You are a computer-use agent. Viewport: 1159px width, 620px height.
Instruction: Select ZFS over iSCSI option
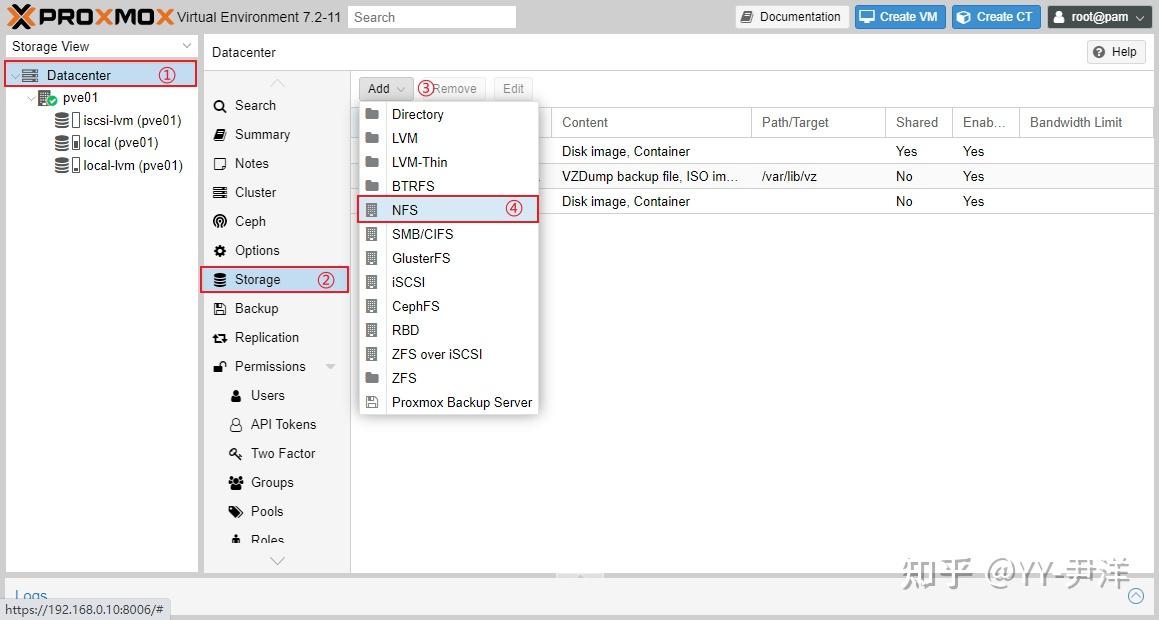437,354
